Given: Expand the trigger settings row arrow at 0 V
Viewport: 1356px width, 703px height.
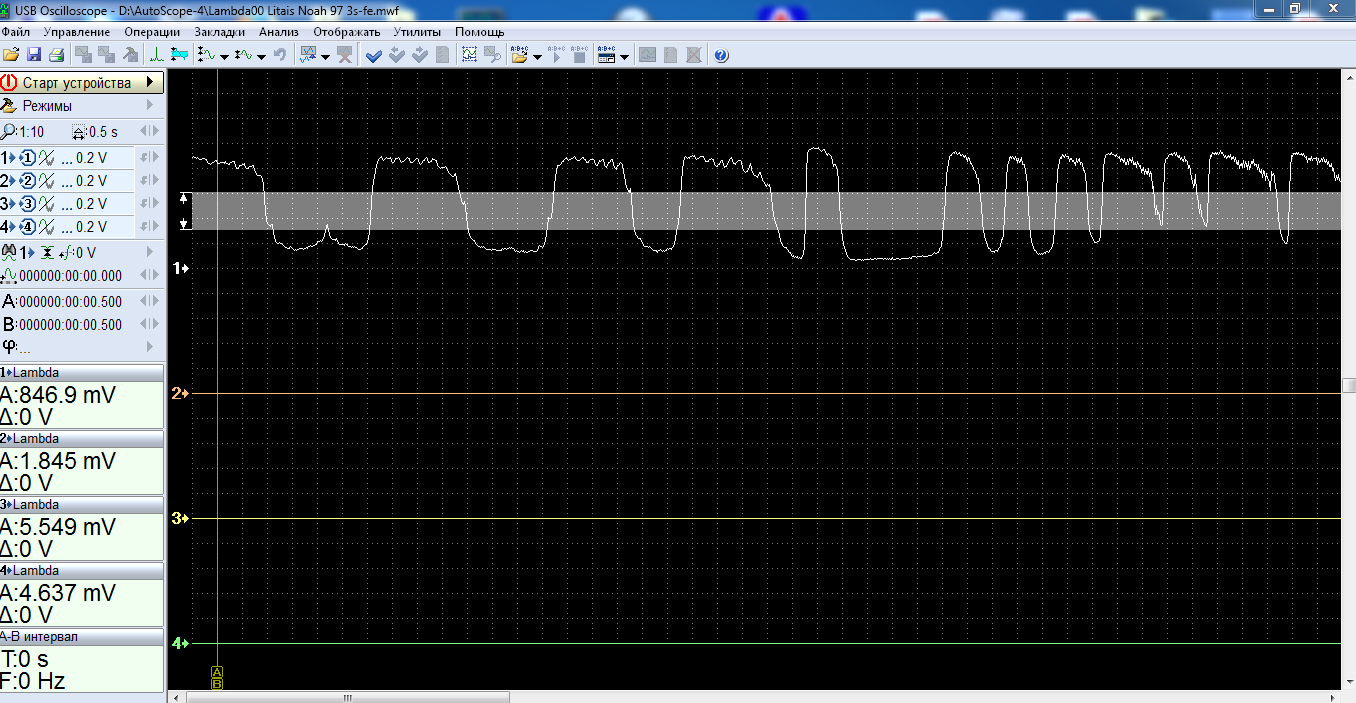Looking at the screenshot, I should [150, 252].
